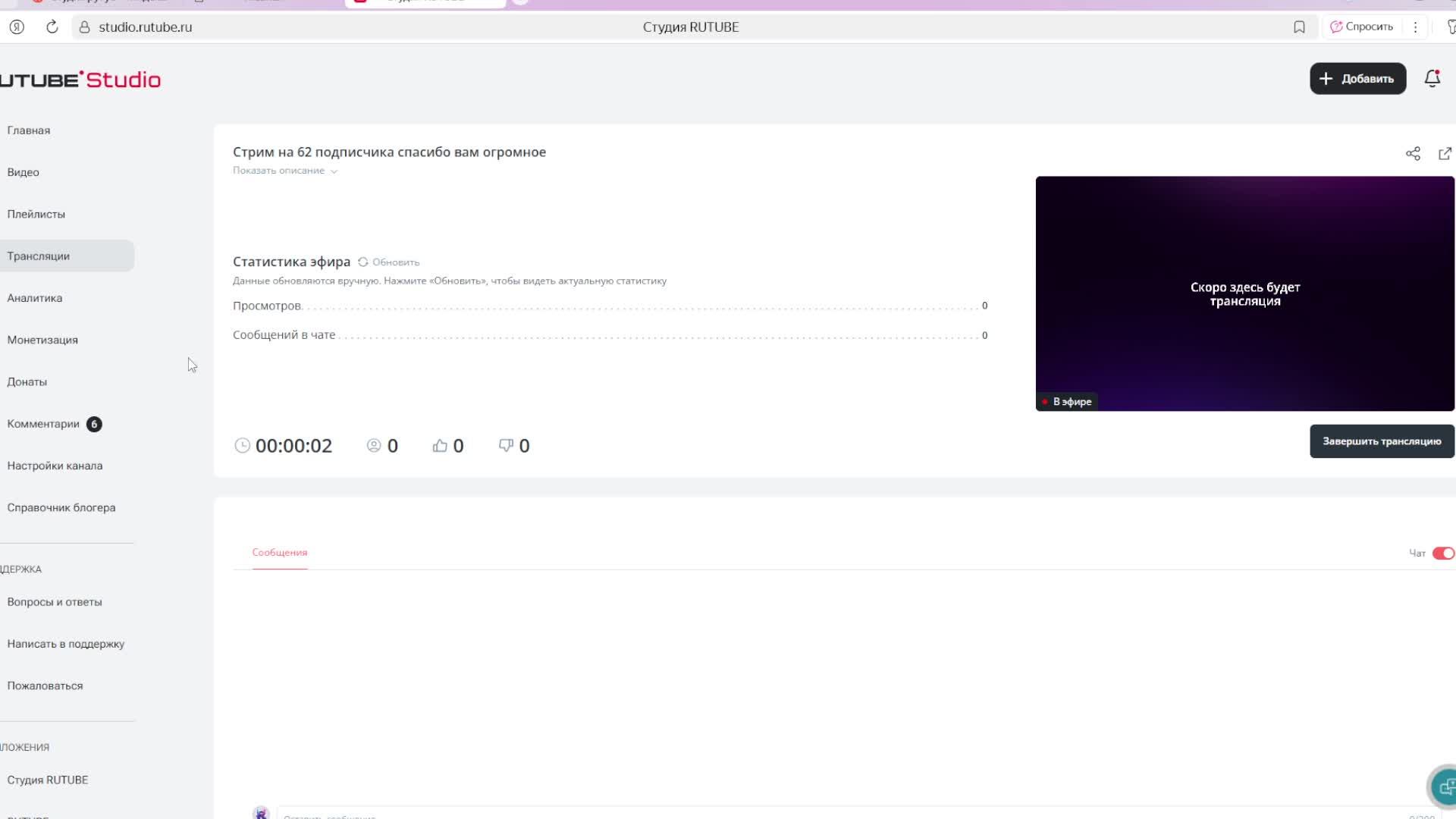This screenshot has width=1456, height=819.
Task: Open Аналитика in the sidebar
Action: coord(35,298)
